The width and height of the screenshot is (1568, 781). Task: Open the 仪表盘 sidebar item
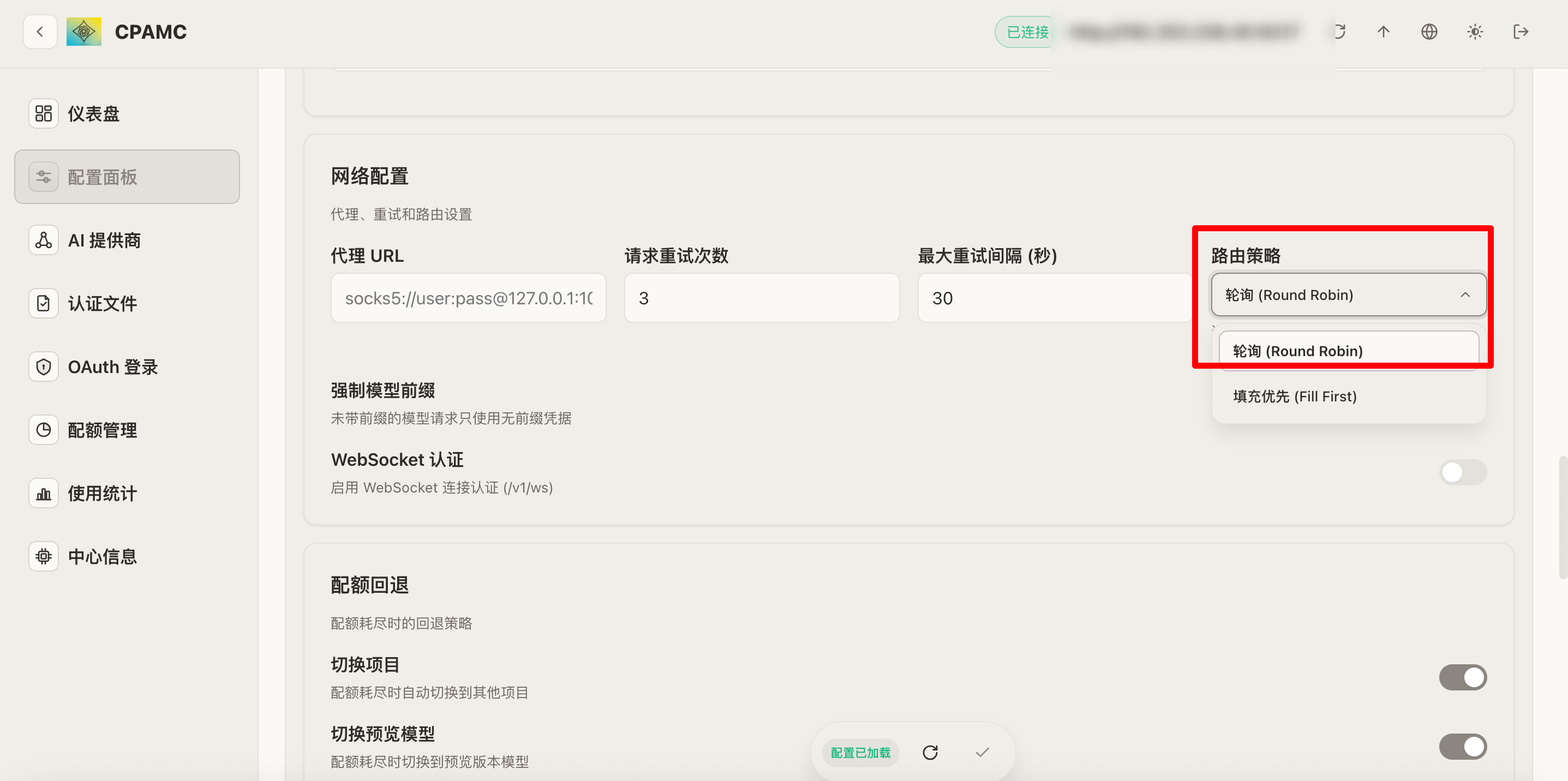point(93,114)
